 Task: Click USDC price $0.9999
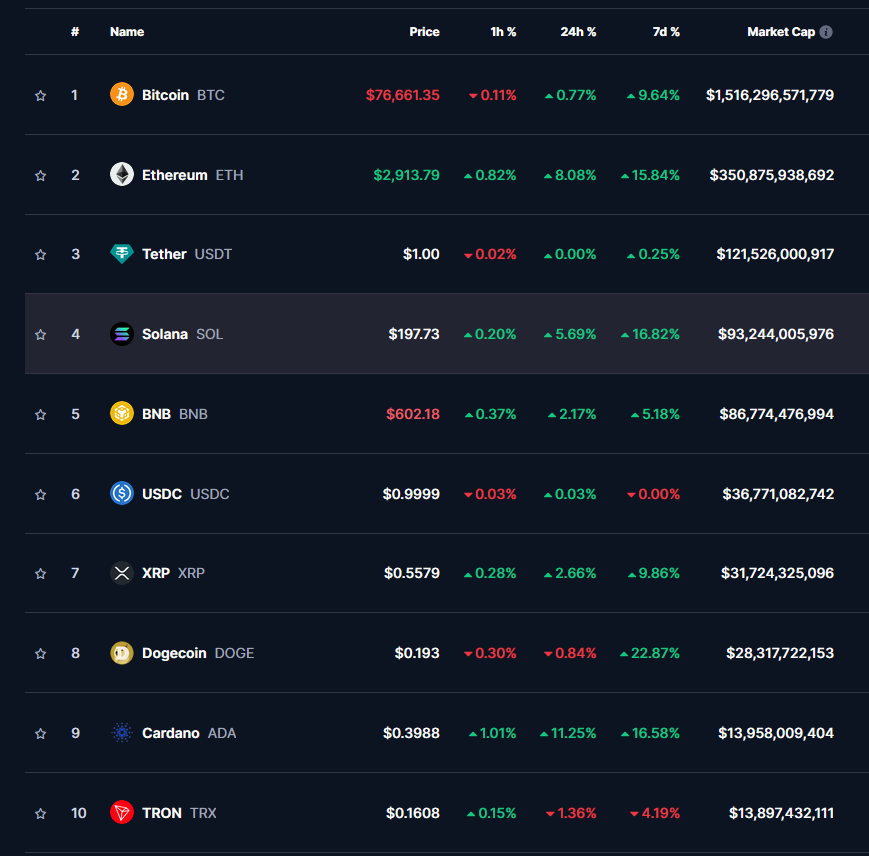click(411, 494)
